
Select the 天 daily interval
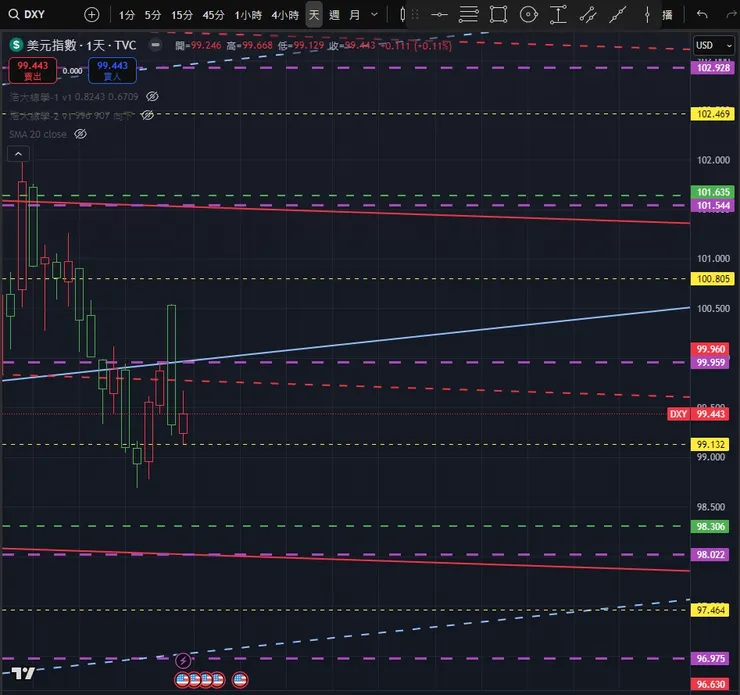coord(314,15)
